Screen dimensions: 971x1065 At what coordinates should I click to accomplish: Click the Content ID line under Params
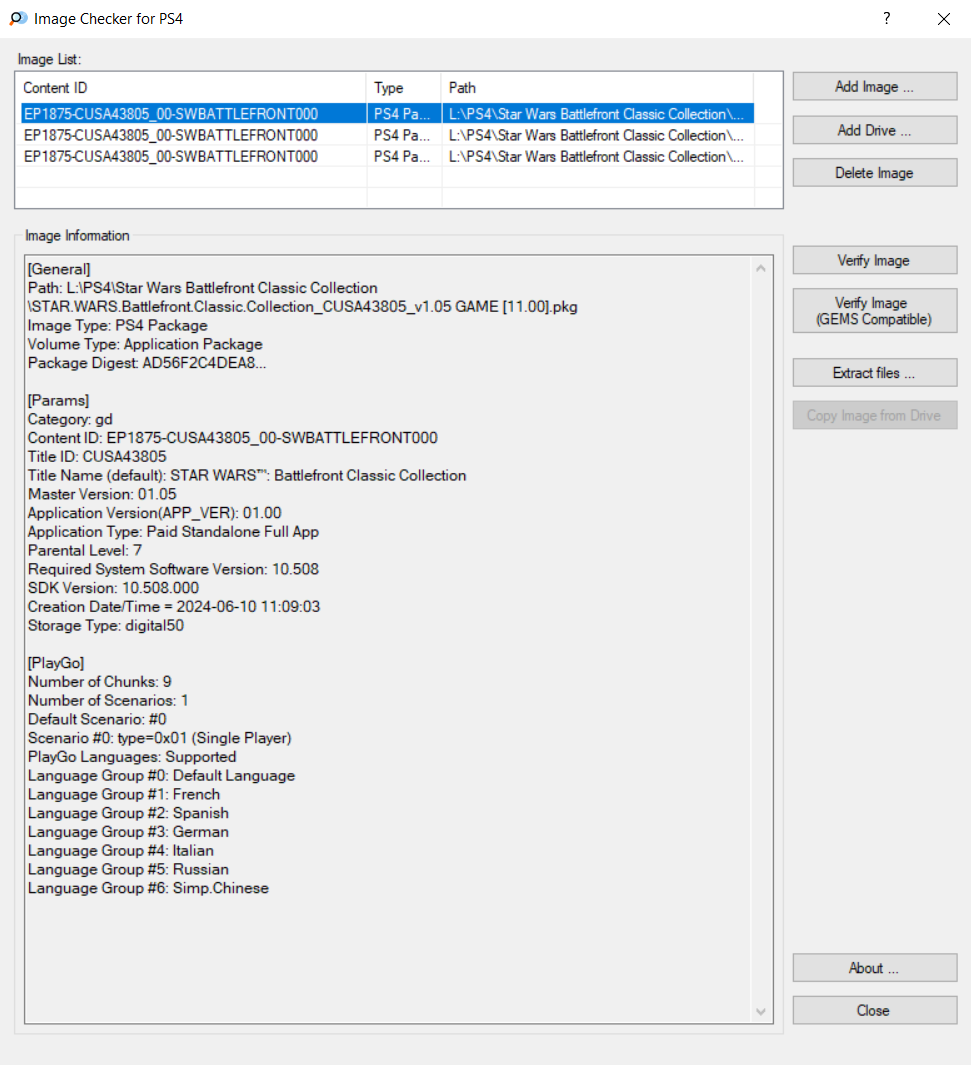pyautogui.click(x=233, y=438)
